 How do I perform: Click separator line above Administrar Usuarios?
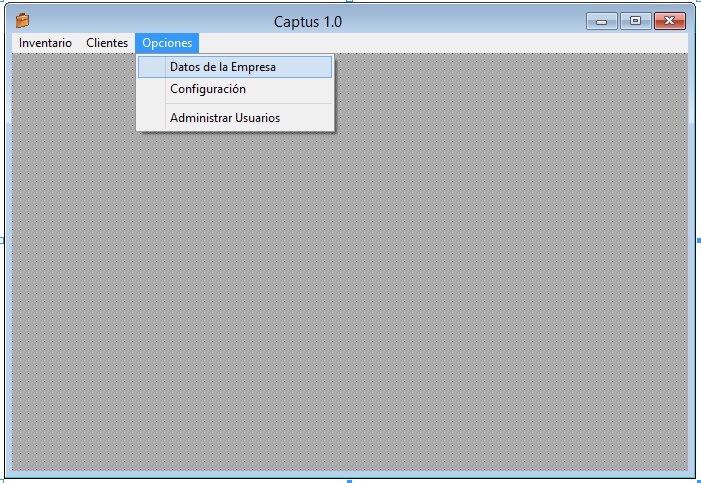pyautogui.click(x=248, y=103)
